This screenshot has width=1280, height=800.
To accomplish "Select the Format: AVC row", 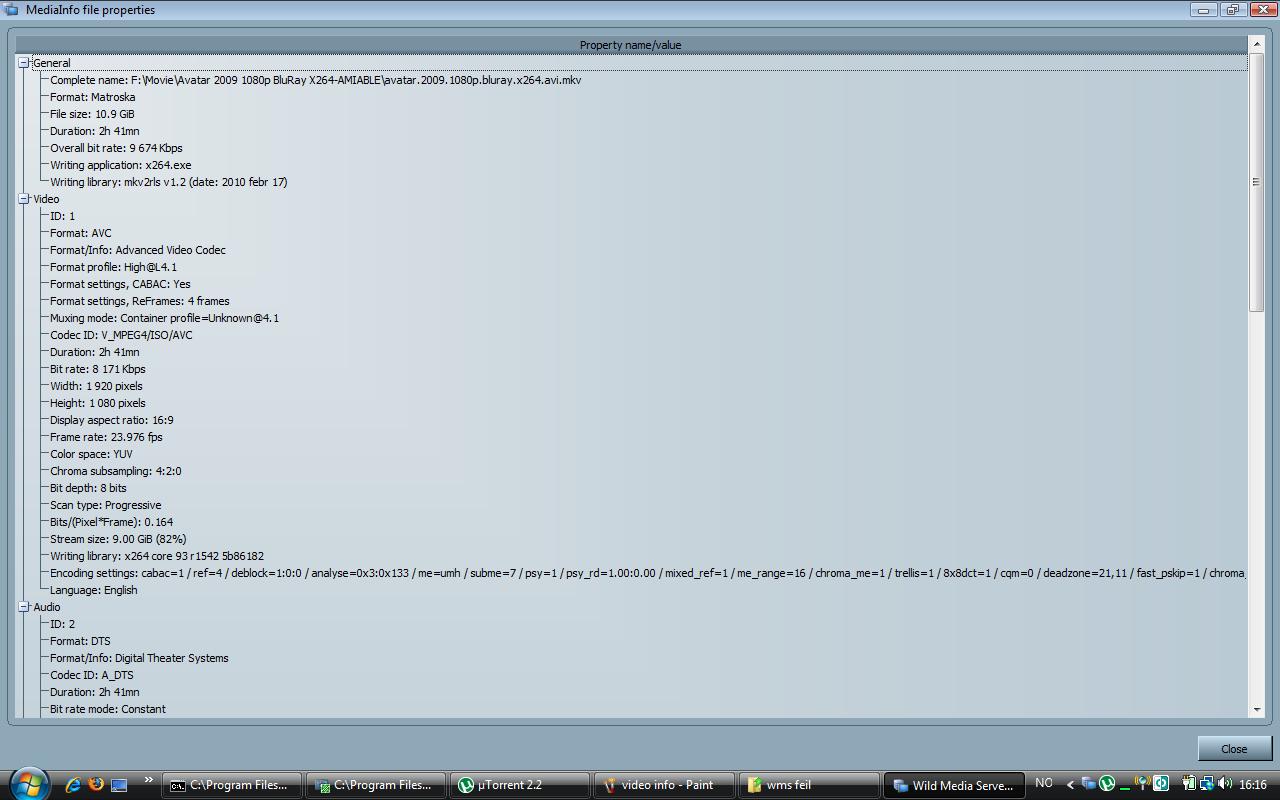I will point(81,233).
